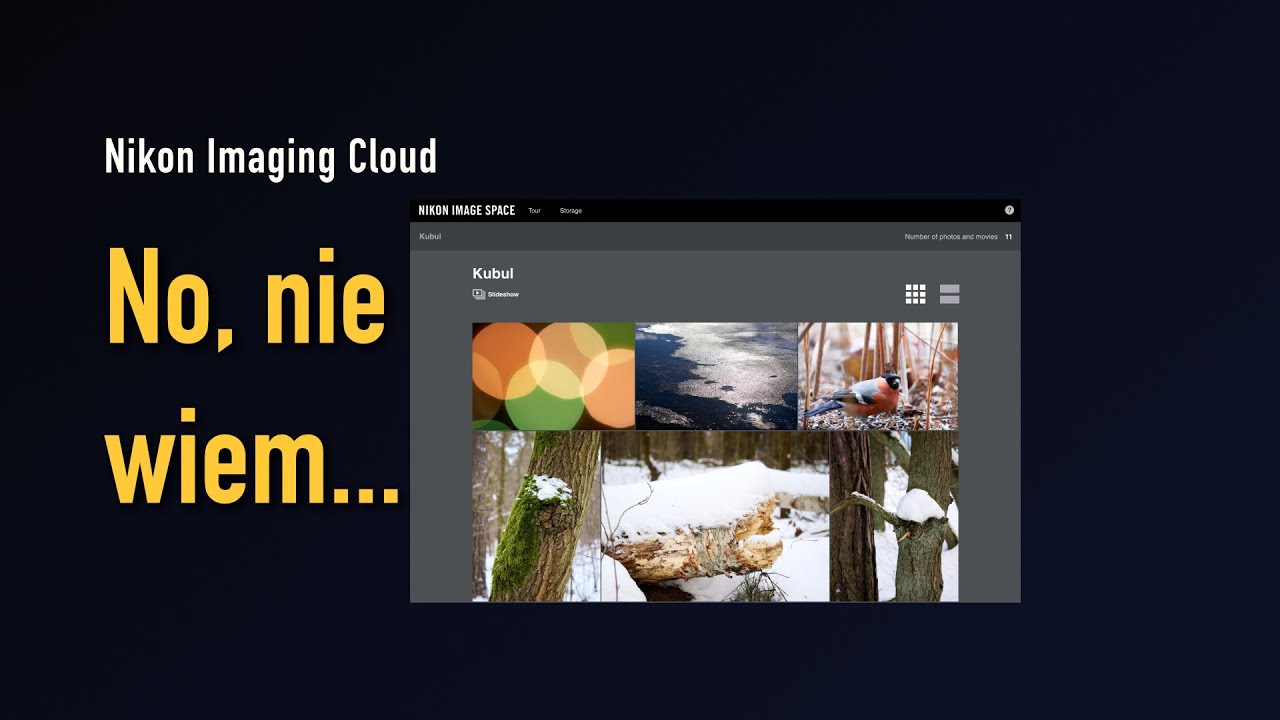Viewport: 1280px width, 720px height.
Task: Click the help question mark icon
Action: point(1009,210)
